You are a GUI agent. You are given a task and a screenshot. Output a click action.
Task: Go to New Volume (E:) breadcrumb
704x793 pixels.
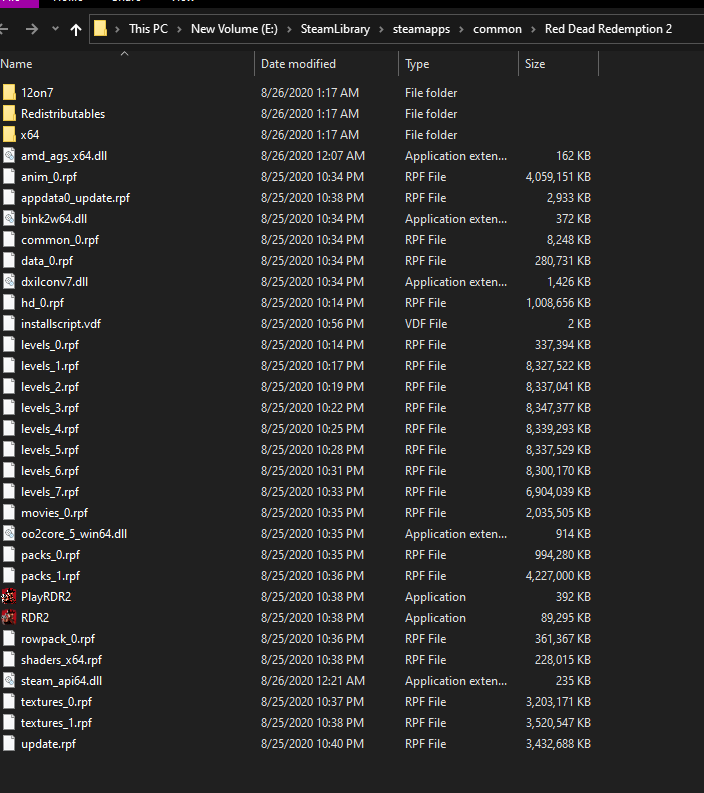tap(234, 29)
